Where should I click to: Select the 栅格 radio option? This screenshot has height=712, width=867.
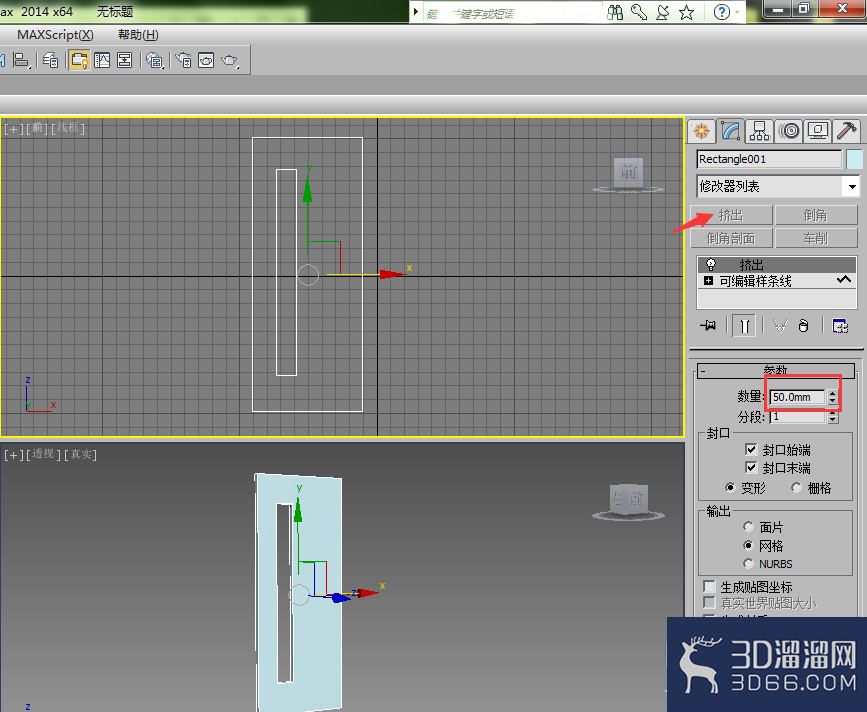796,488
